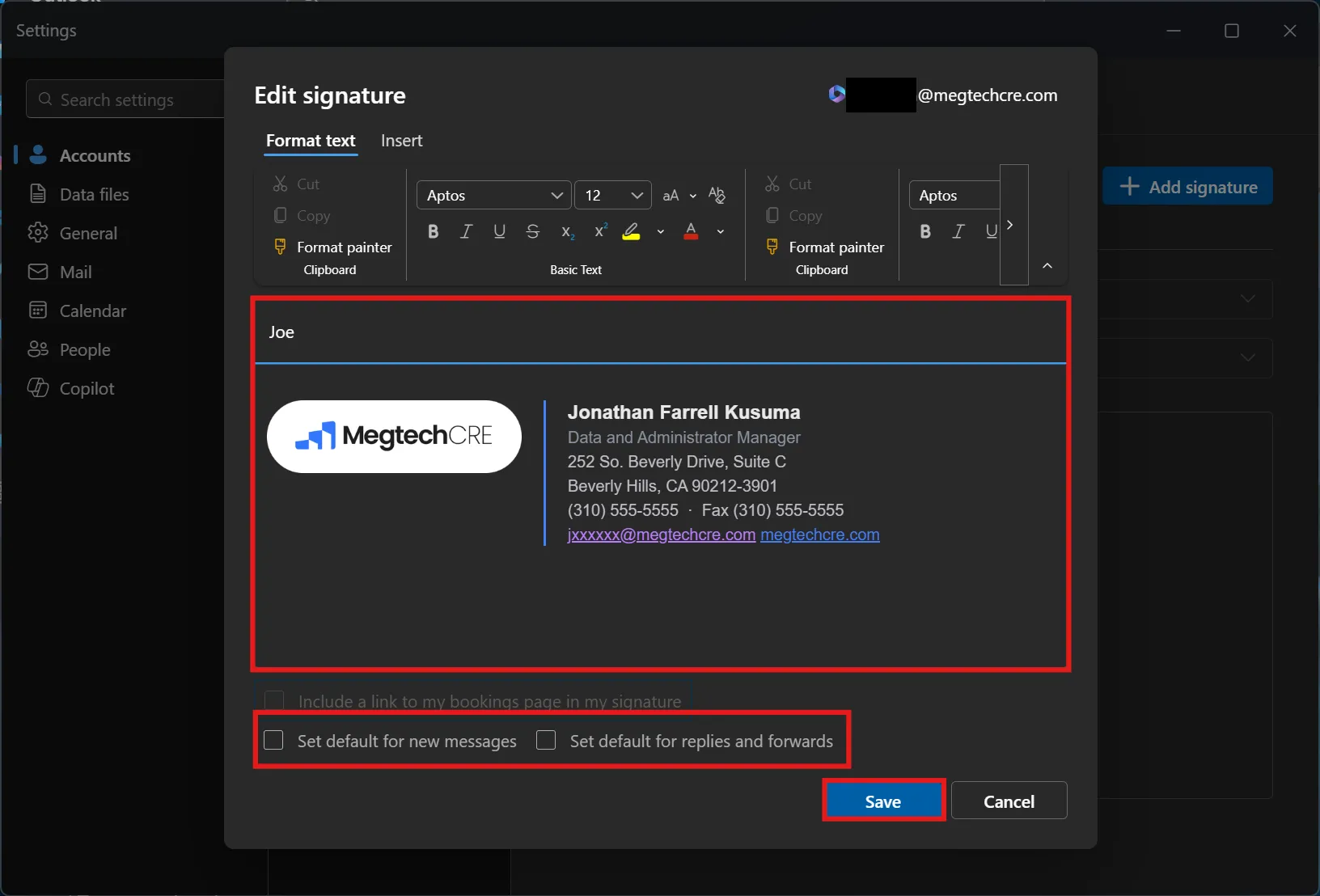The image size is (1320, 896).
Task: Click the Save button
Action: (x=883, y=801)
